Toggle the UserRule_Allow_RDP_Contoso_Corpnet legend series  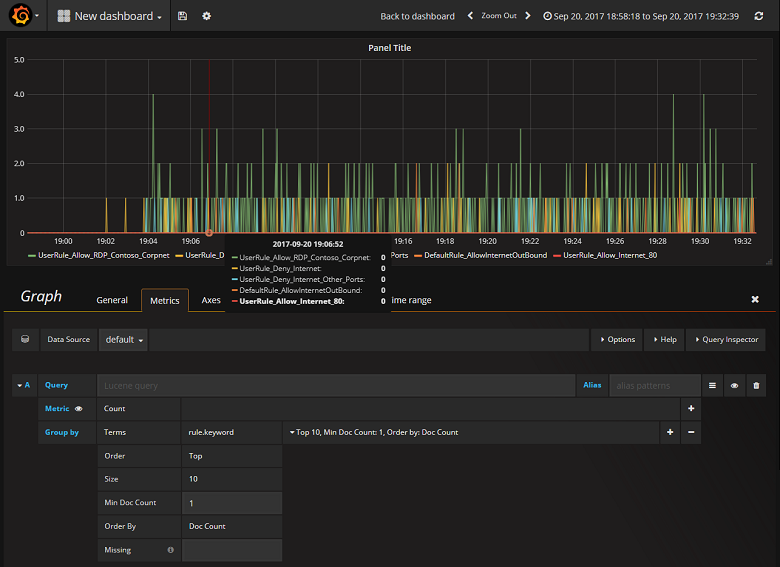(96, 255)
